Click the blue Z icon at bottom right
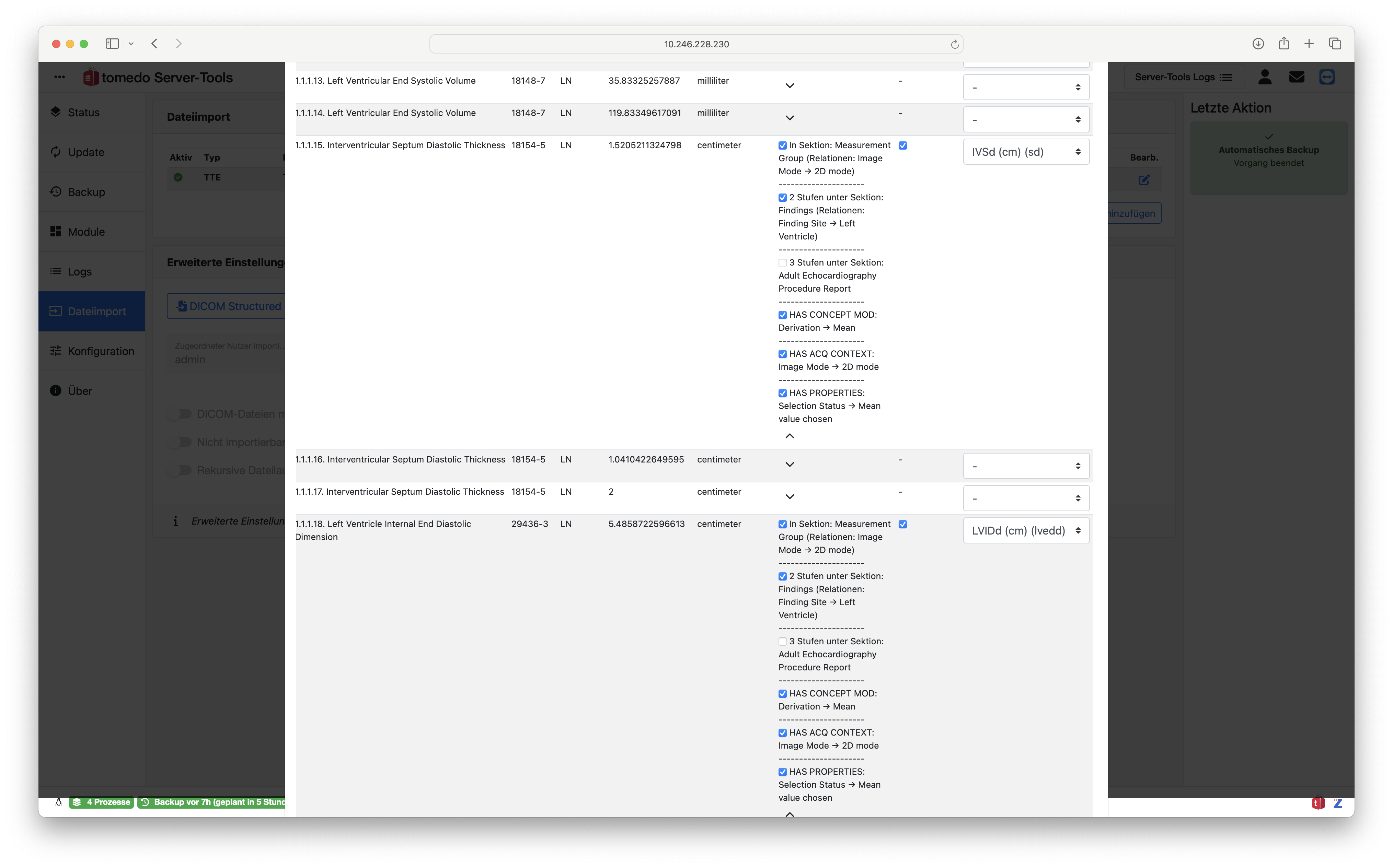Image resolution: width=1393 pixels, height=868 pixels. tap(1338, 802)
